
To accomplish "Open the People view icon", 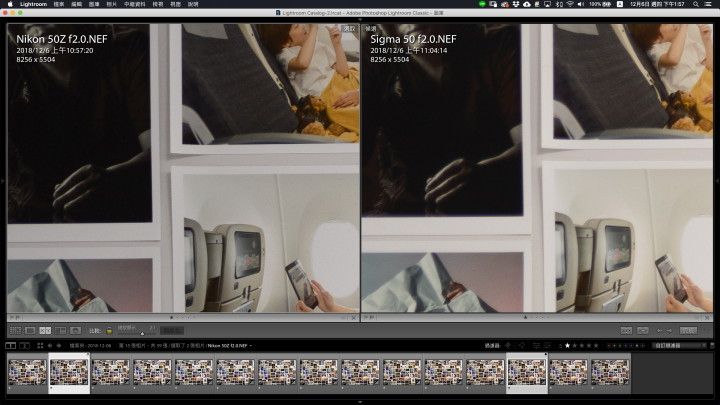I will pos(75,331).
